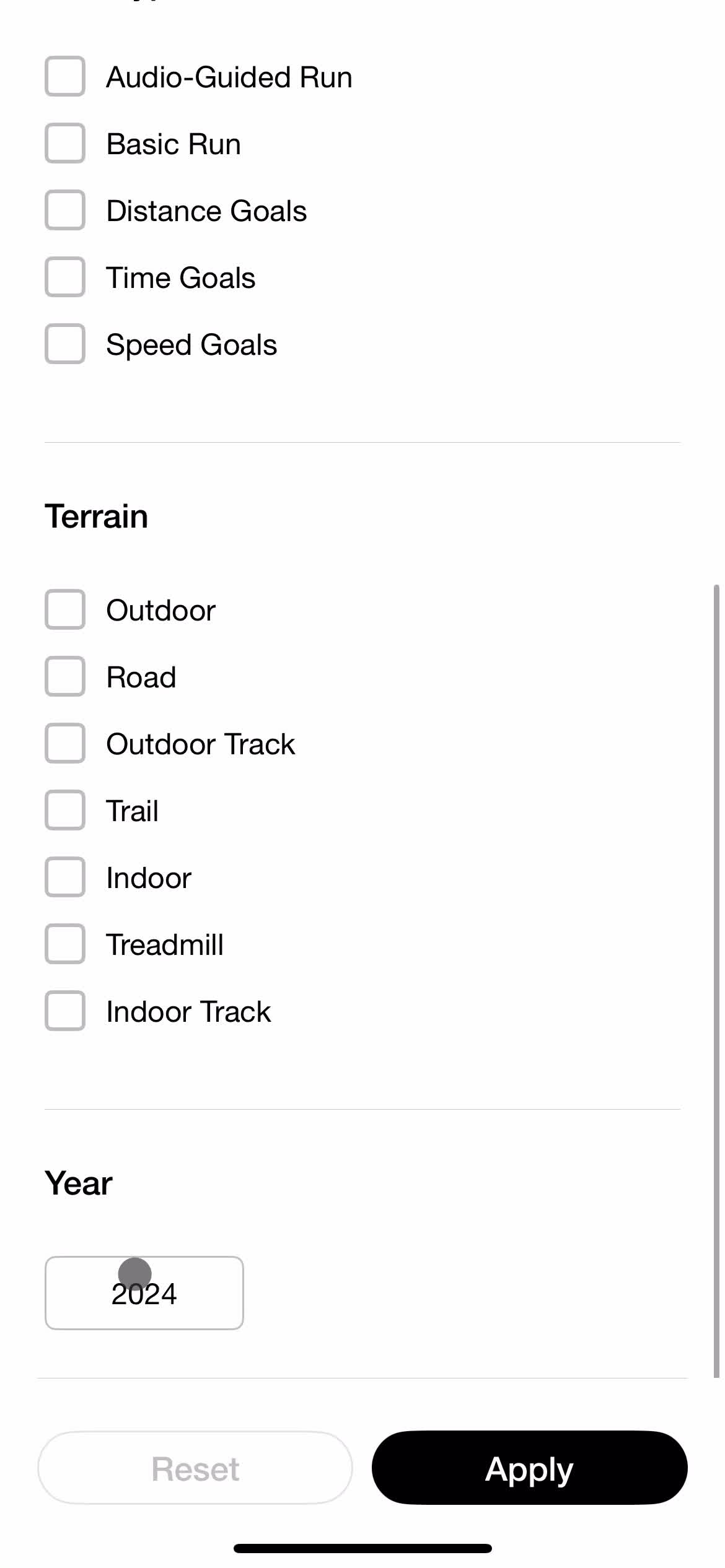Viewport: 725px width, 1568px height.
Task: Click the vertical scrollbar on the right
Action: [716, 980]
